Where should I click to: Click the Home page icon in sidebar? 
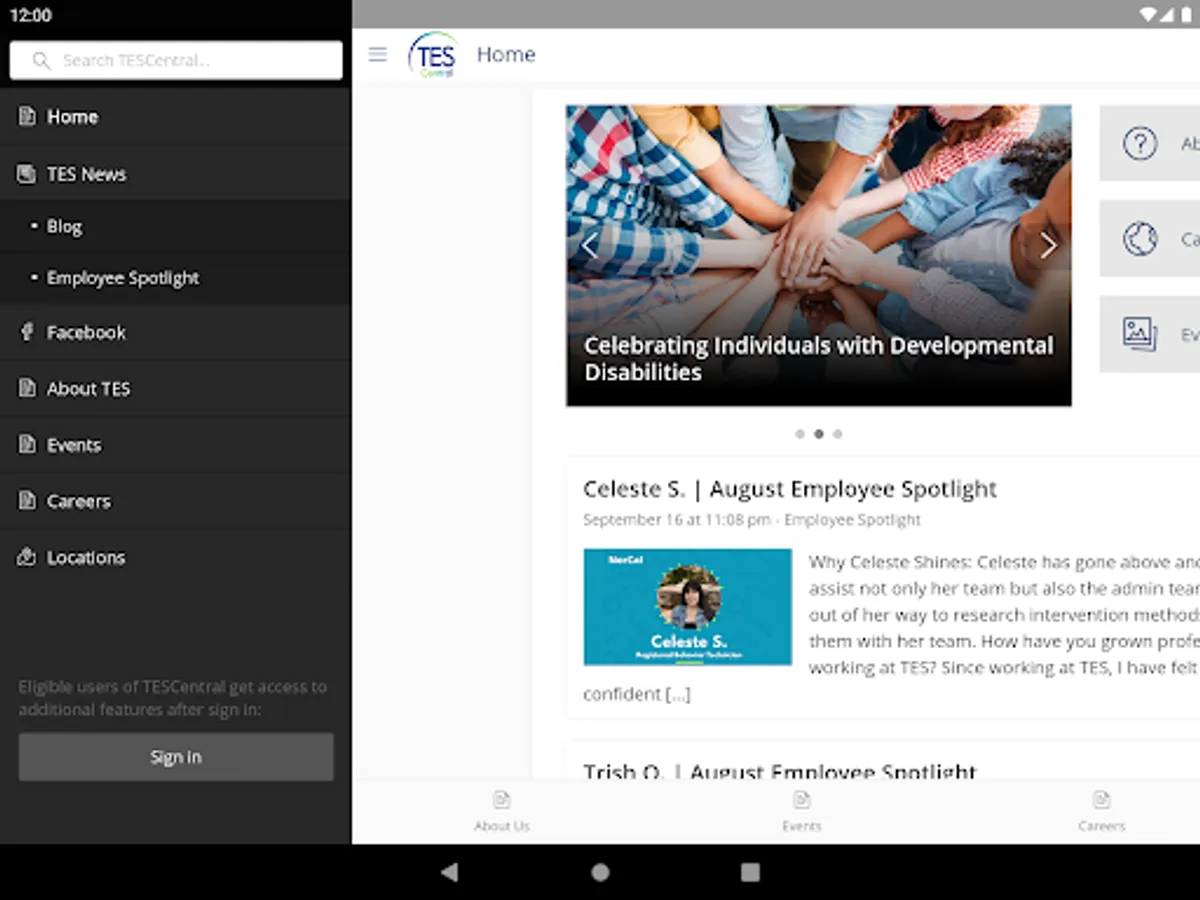point(27,116)
